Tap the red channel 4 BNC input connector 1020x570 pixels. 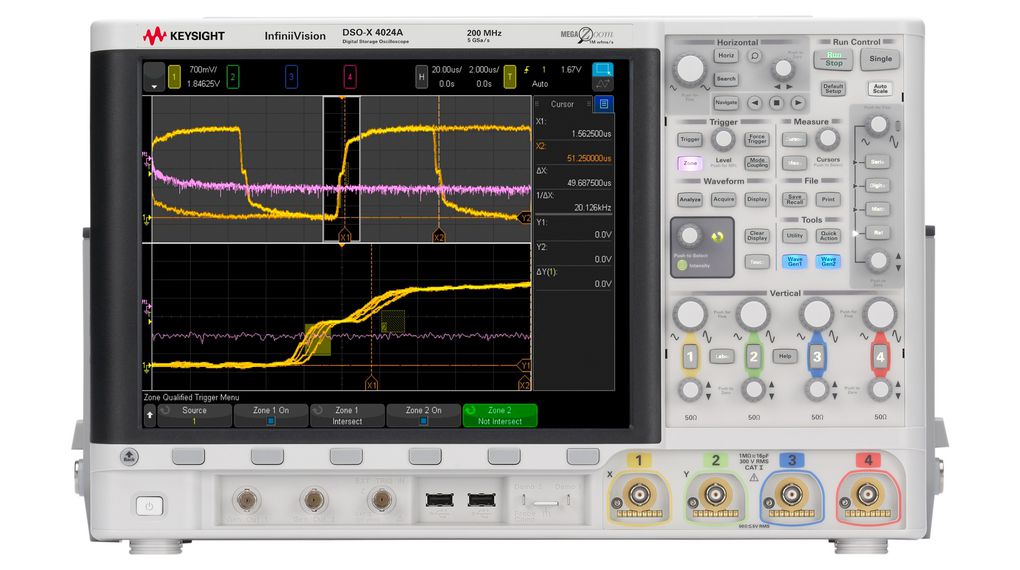tap(868, 495)
